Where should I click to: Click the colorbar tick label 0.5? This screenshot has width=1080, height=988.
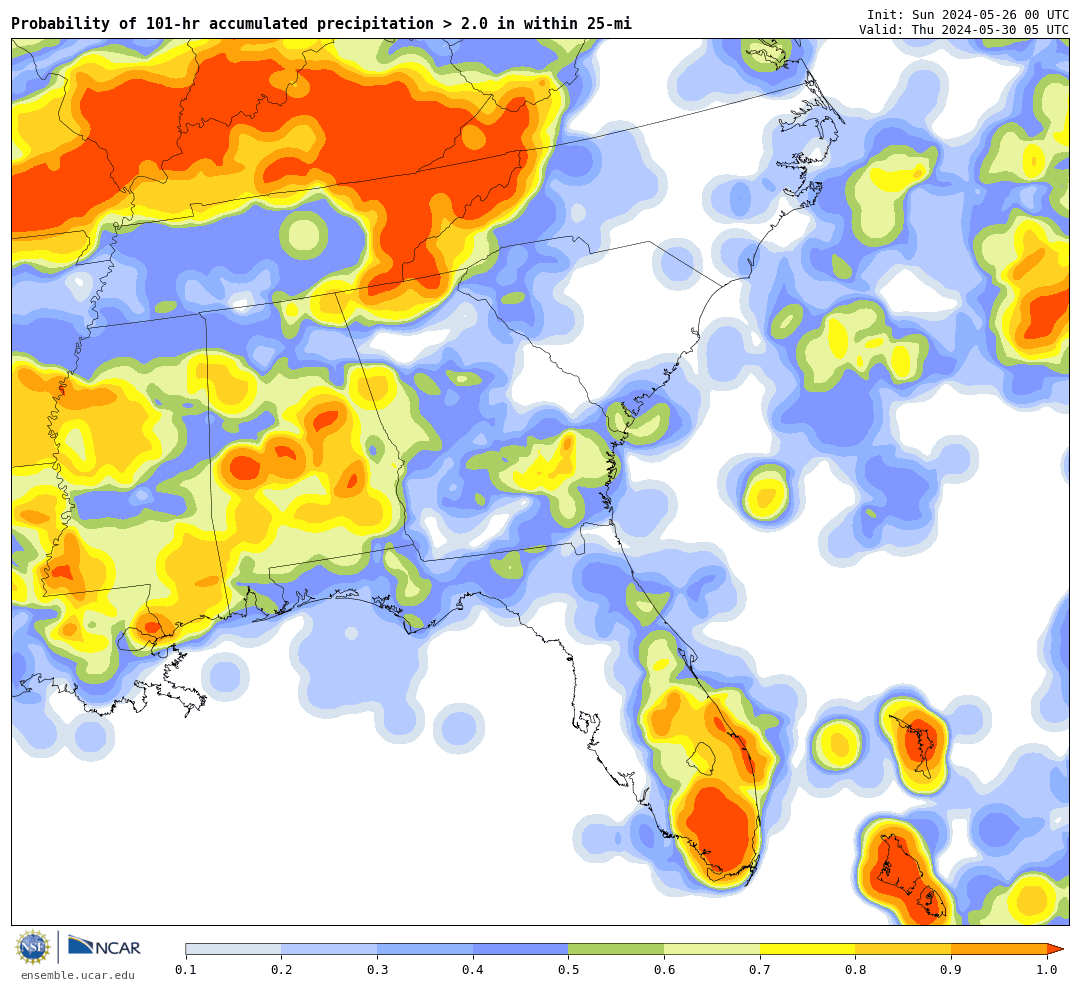click(568, 970)
